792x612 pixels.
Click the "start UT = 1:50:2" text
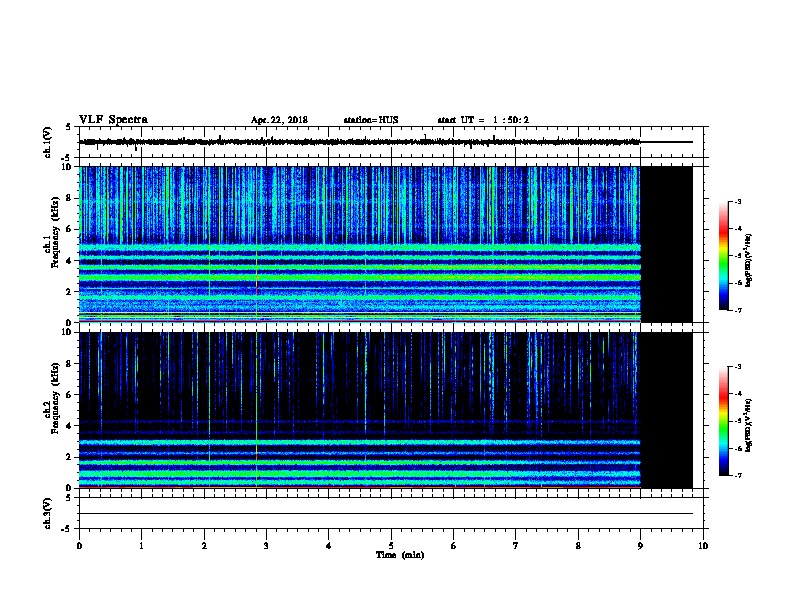483,120
